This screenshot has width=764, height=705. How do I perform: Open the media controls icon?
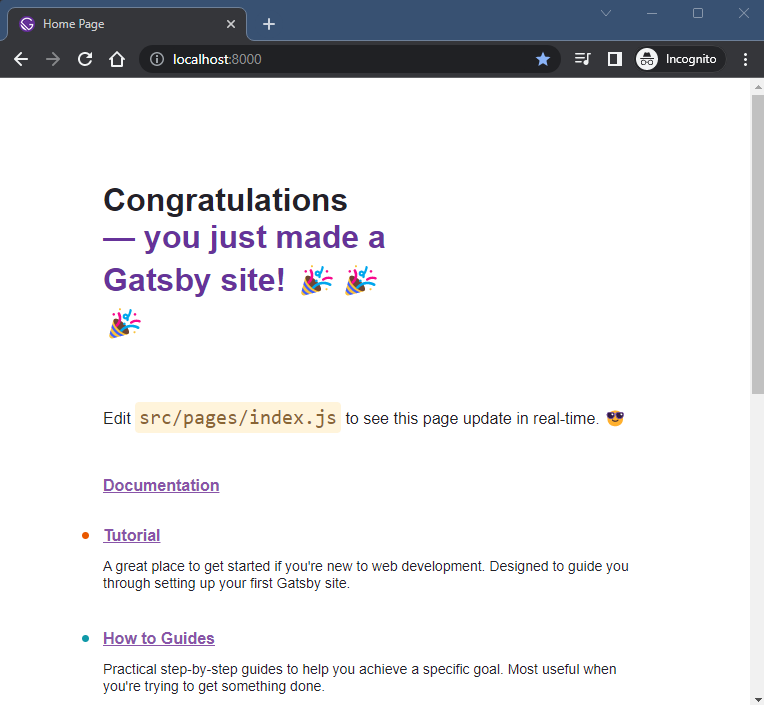583,59
